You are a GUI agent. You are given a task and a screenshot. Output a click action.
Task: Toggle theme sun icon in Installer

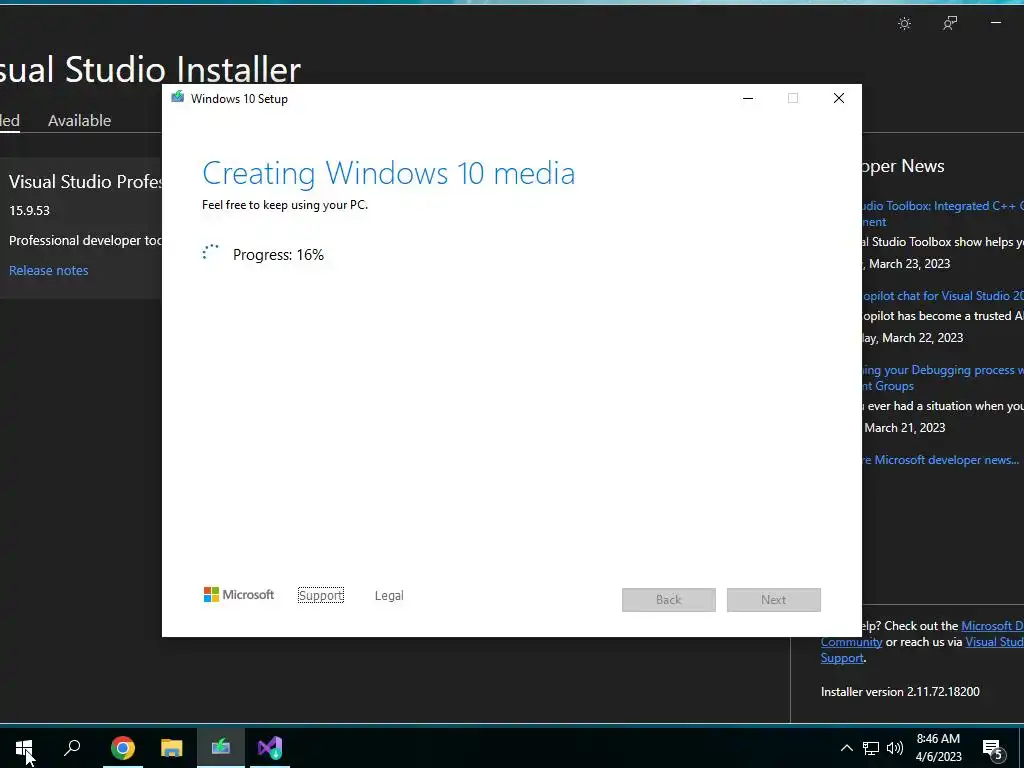[904, 24]
